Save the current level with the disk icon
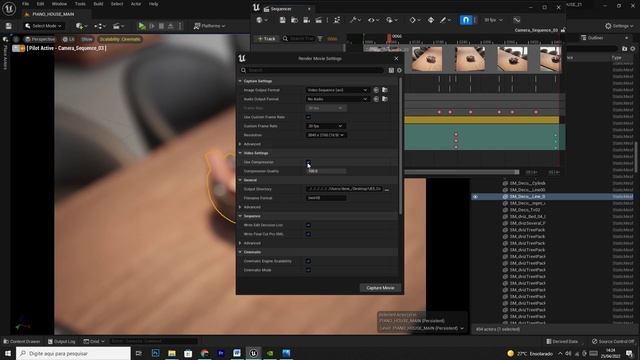 tap(9, 26)
